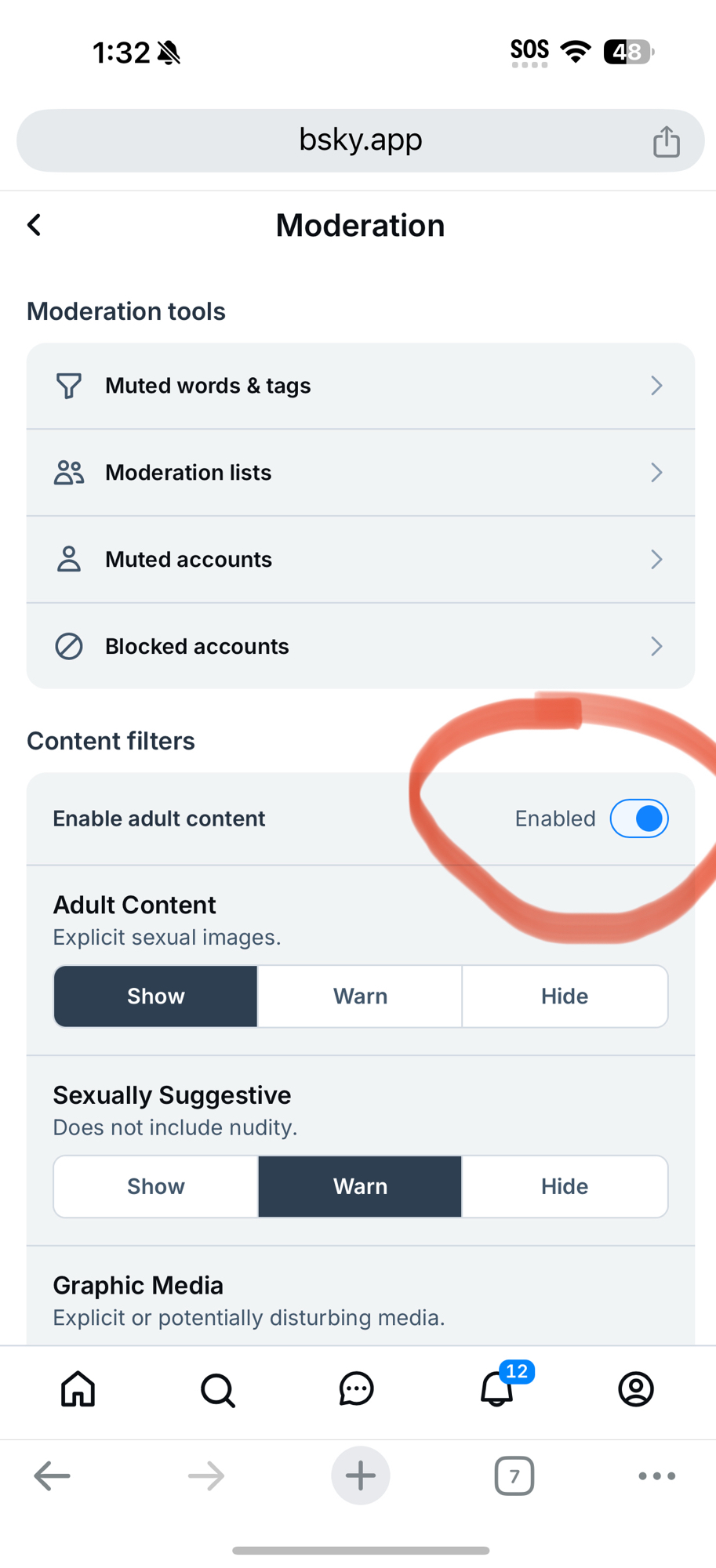Open the Search magnifier icon
Image resolution: width=716 pixels, height=1568 pixels.
pos(217,1390)
